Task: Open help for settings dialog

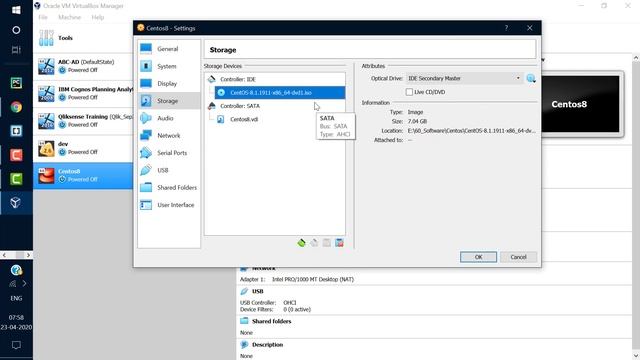Action: click(x=506, y=28)
